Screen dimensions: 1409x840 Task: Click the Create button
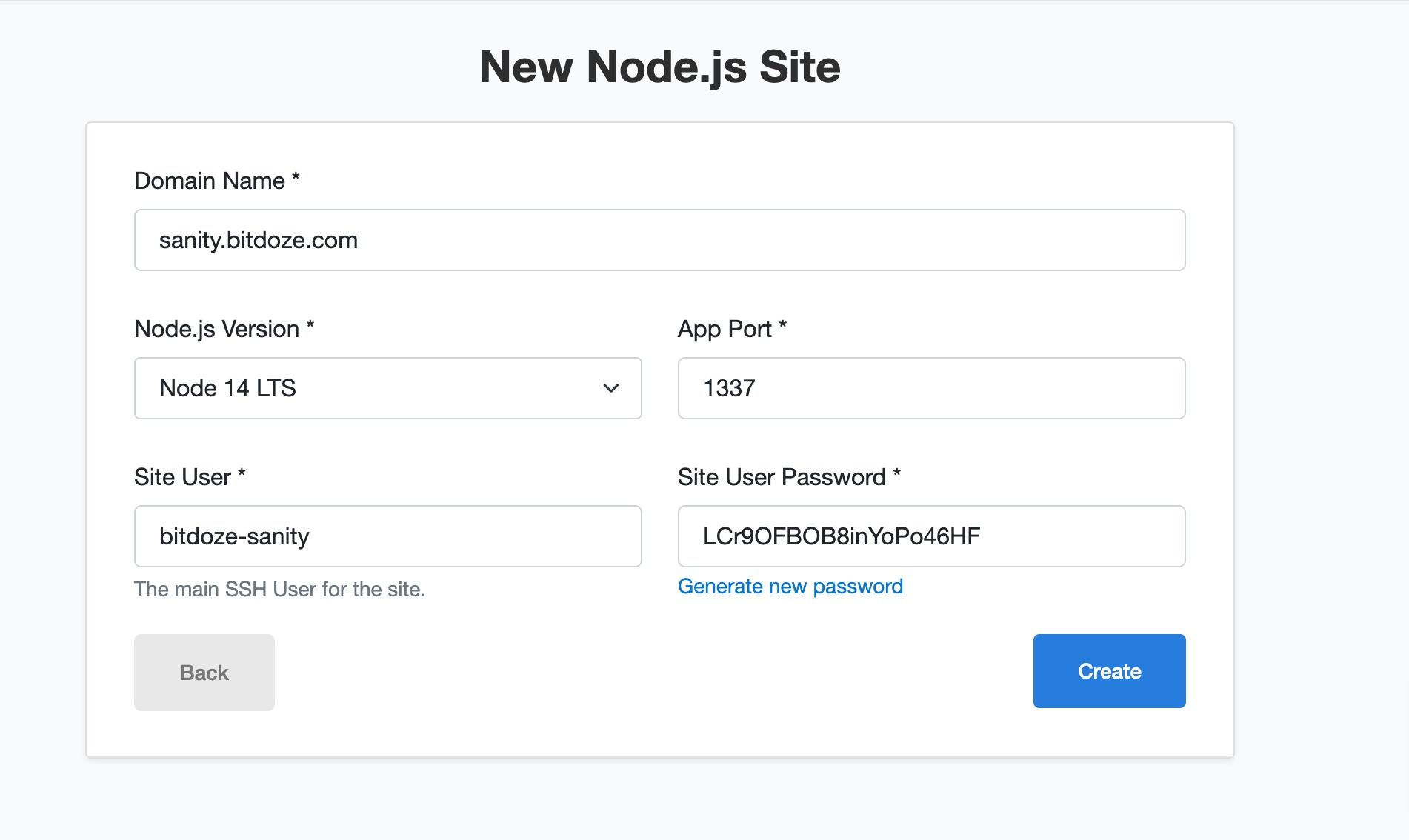tap(1108, 671)
